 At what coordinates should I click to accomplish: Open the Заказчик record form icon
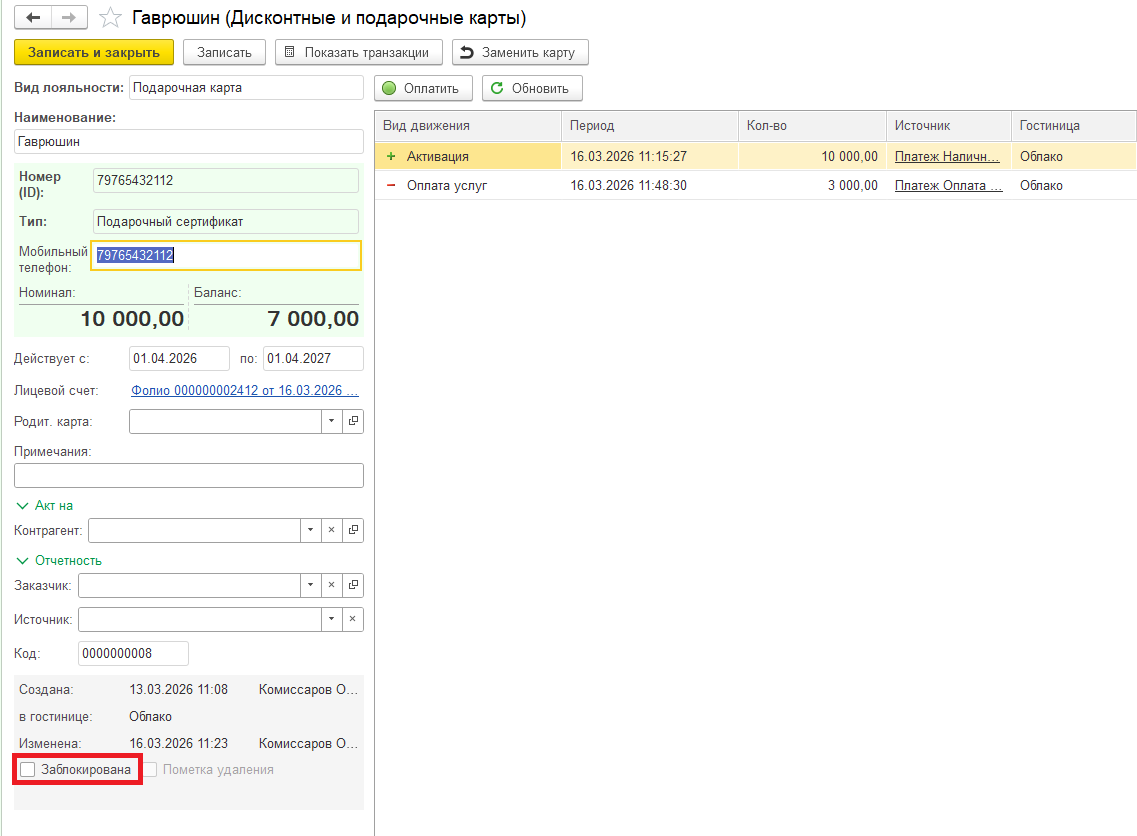tap(353, 585)
